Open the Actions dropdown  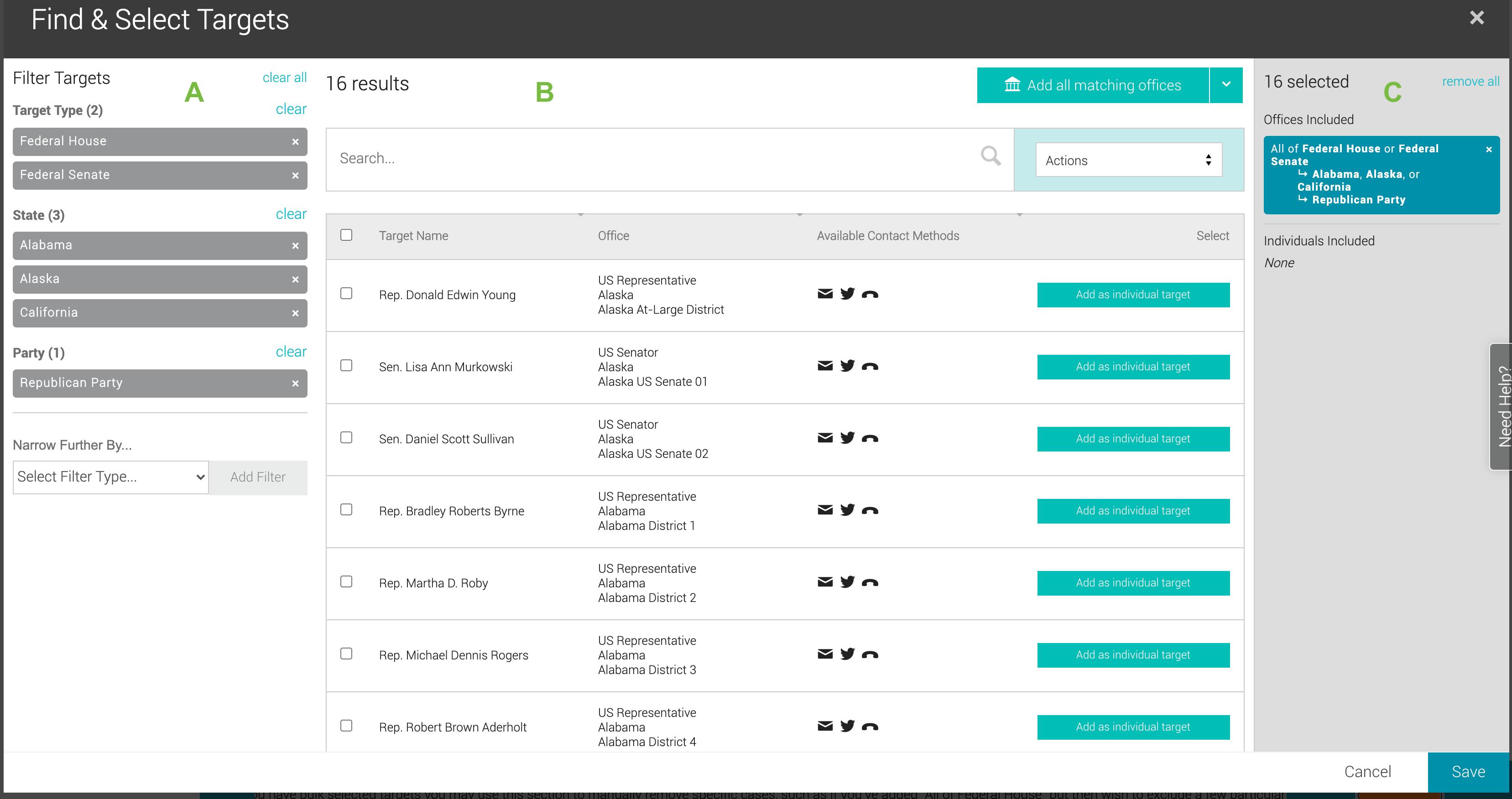1128,160
